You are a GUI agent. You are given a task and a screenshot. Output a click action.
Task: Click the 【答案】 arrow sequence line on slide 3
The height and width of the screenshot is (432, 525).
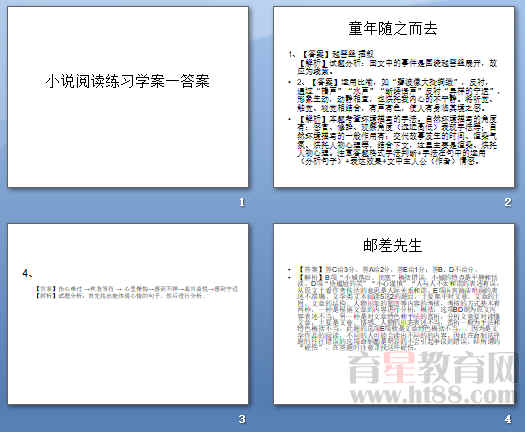(x=137, y=289)
